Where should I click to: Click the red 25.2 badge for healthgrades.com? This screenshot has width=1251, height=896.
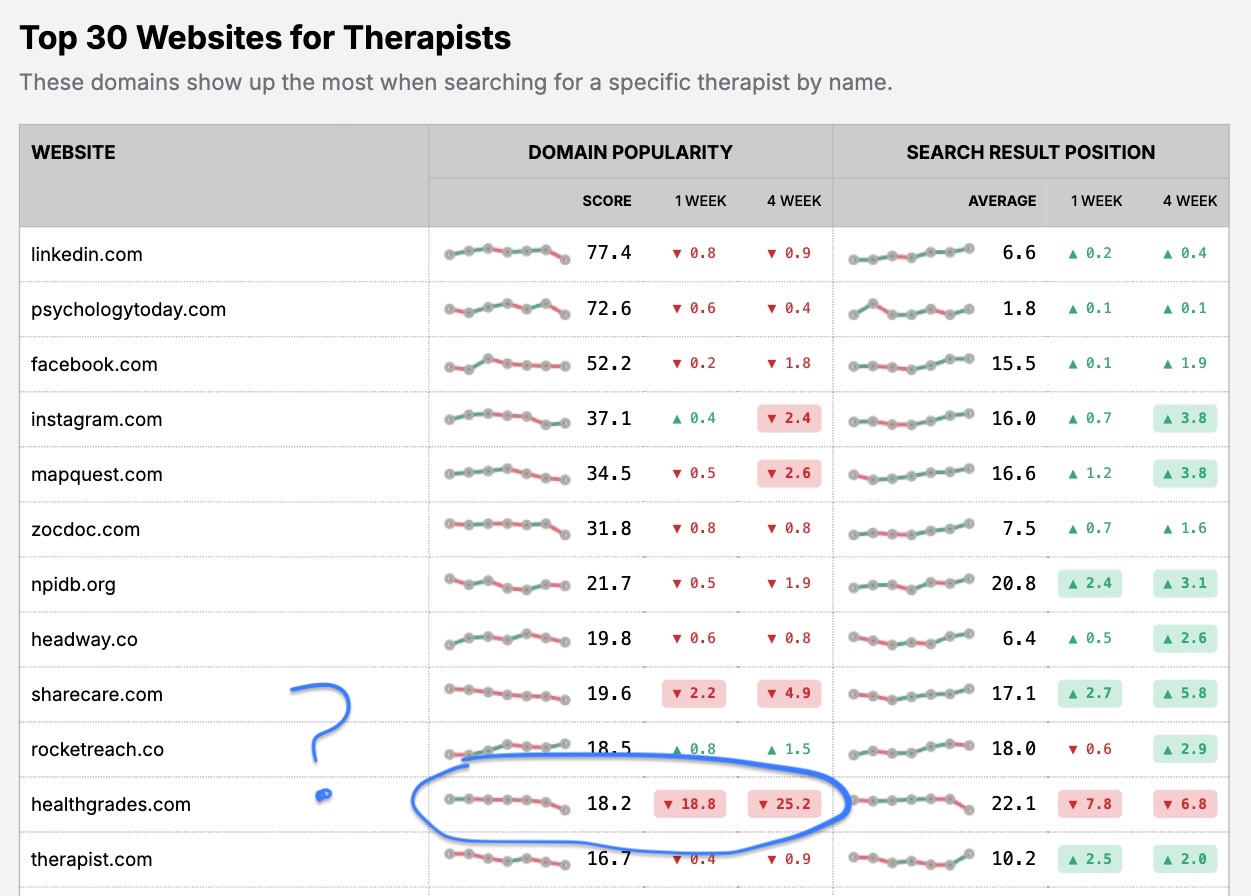(785, 804)
